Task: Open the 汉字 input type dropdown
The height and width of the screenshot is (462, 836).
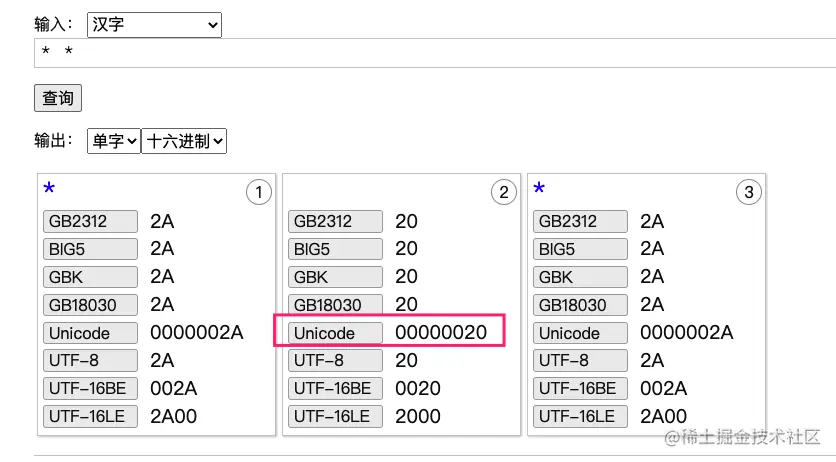Action: [x=154, y=25]
